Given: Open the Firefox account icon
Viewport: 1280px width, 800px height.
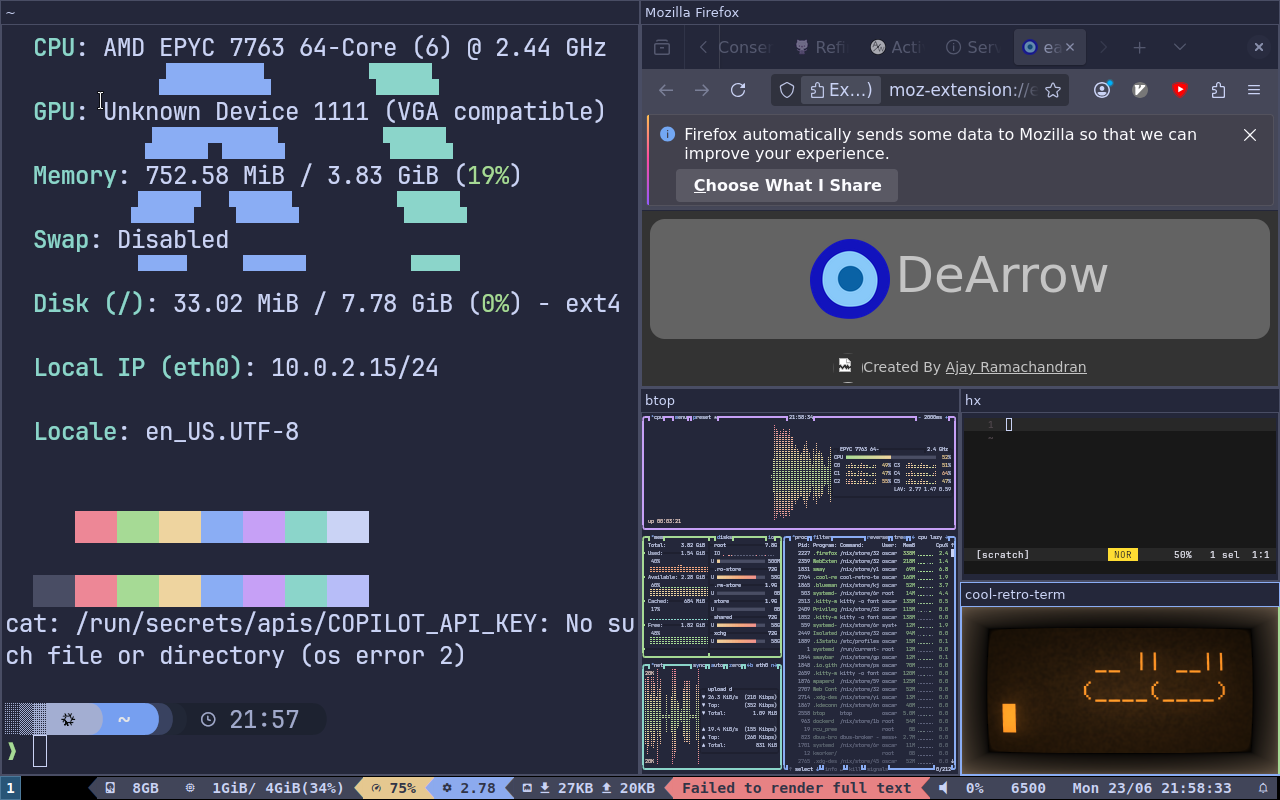Looking at the screenshot, I should pos(1102,89).
